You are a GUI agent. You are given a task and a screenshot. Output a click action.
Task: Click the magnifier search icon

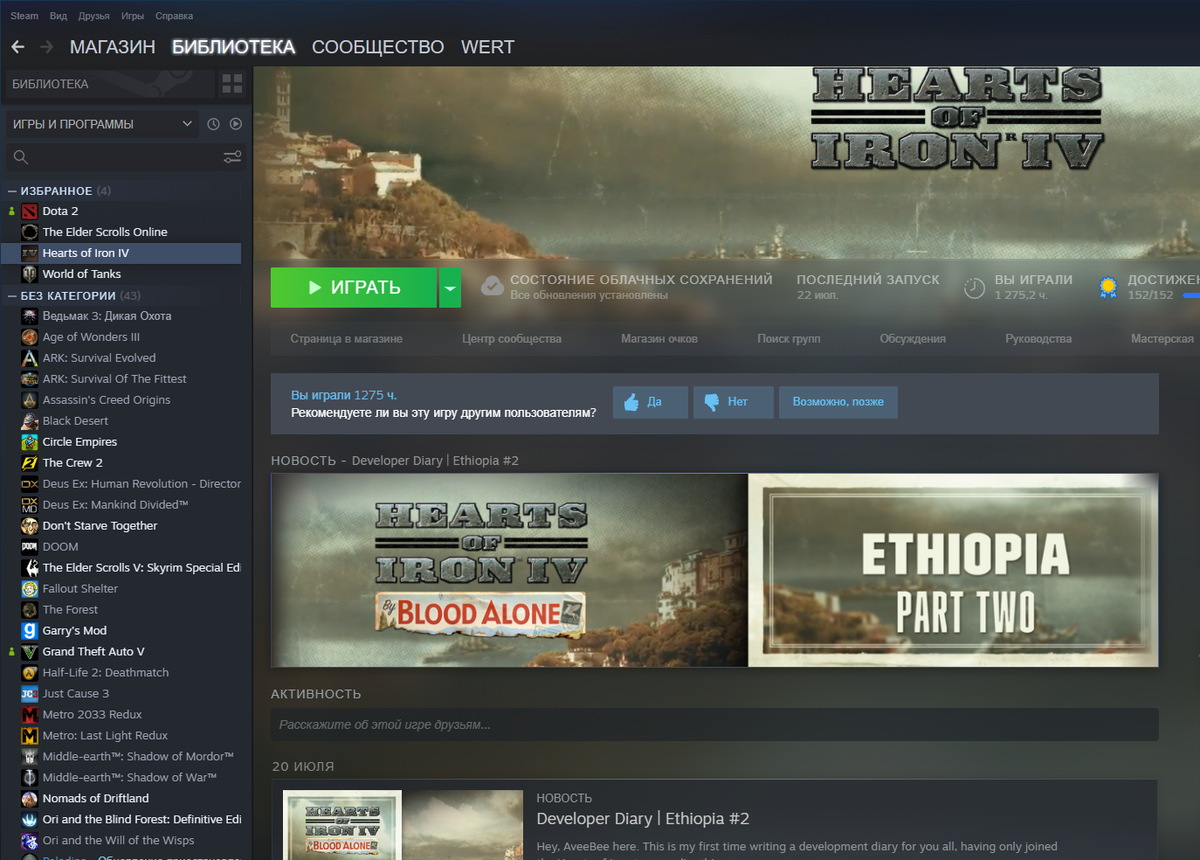pos(20,157)
